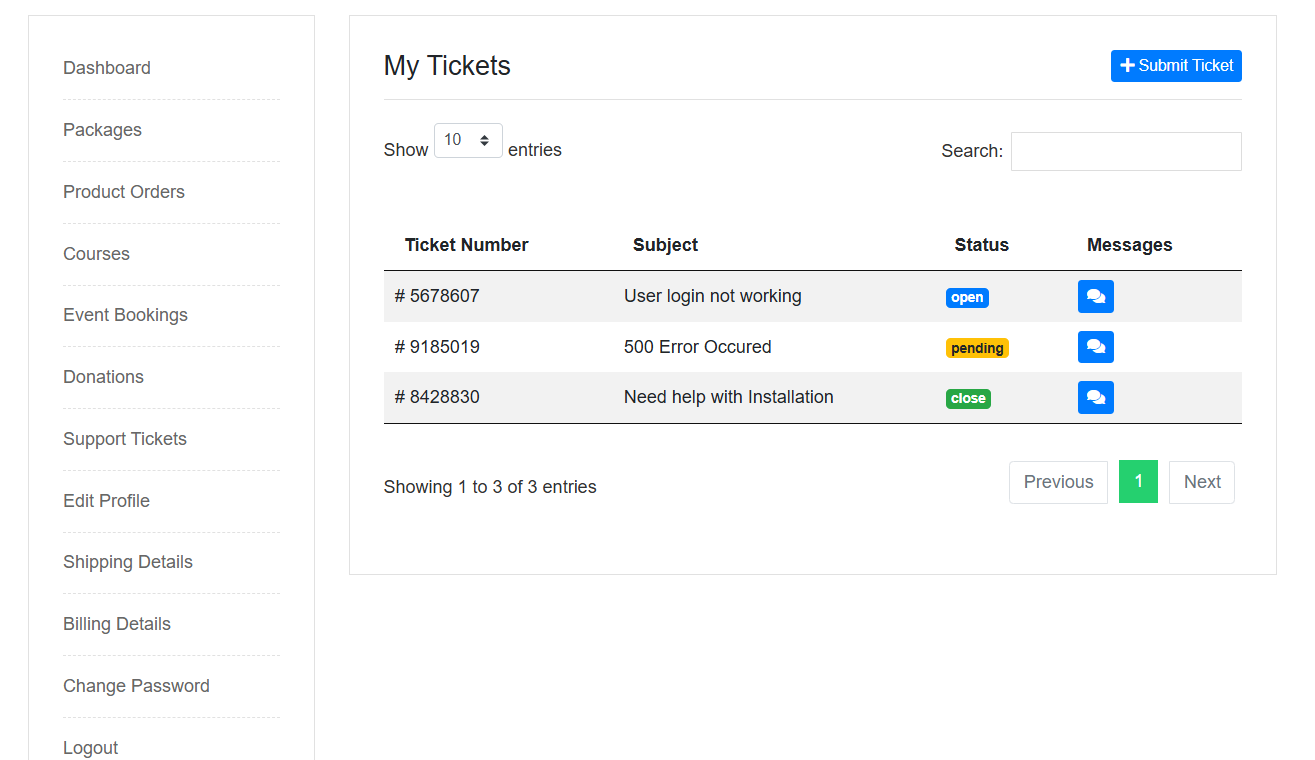Select page 1 in pagination
Image resolution: width=1315 pixels, height=760 pixels.
pos(1138,482)
